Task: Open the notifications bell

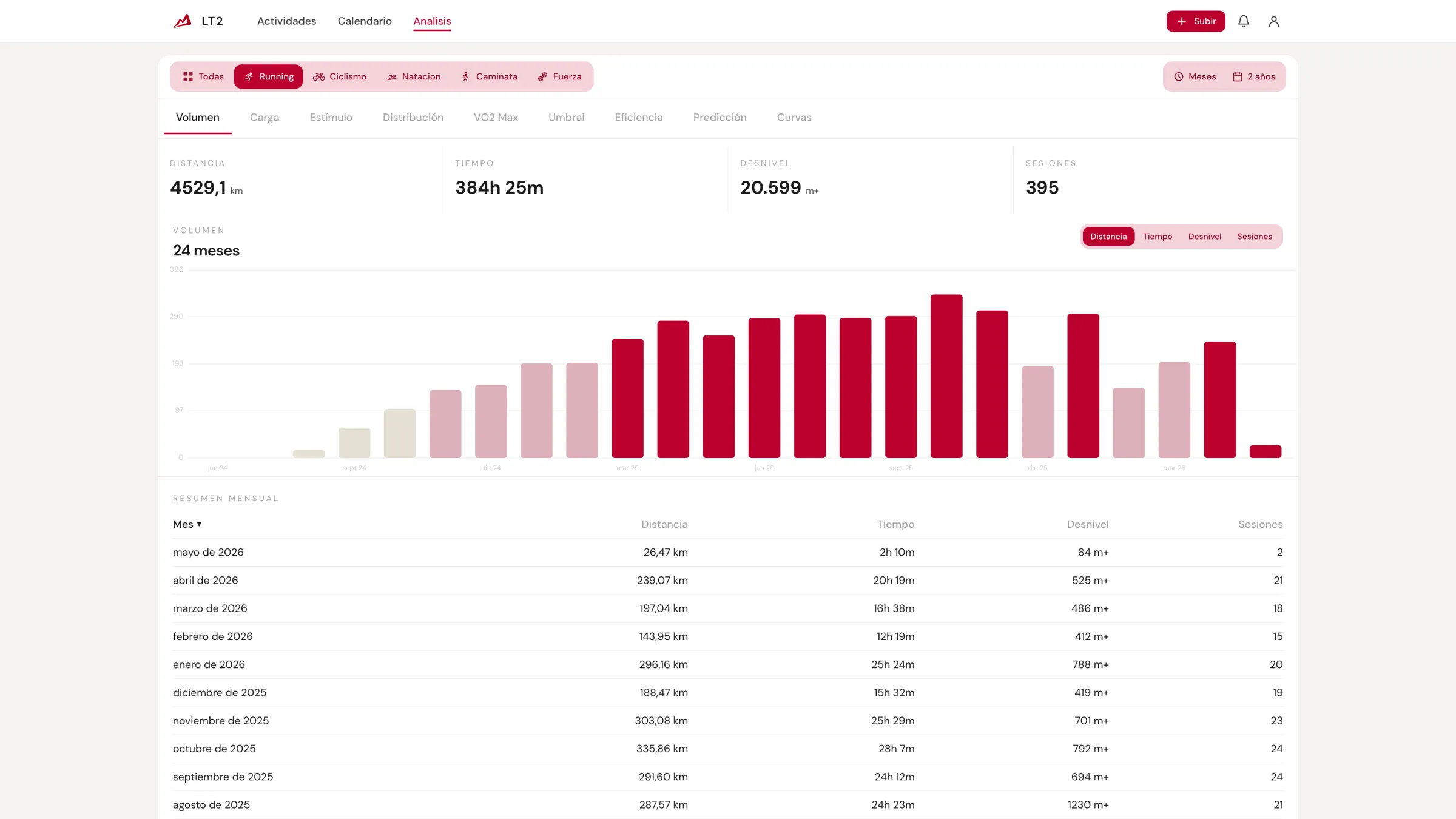Action: [1244, 21]
